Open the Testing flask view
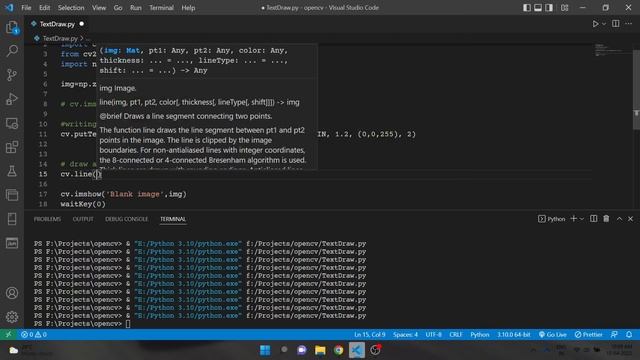640x360 pixels. [12, 171]
